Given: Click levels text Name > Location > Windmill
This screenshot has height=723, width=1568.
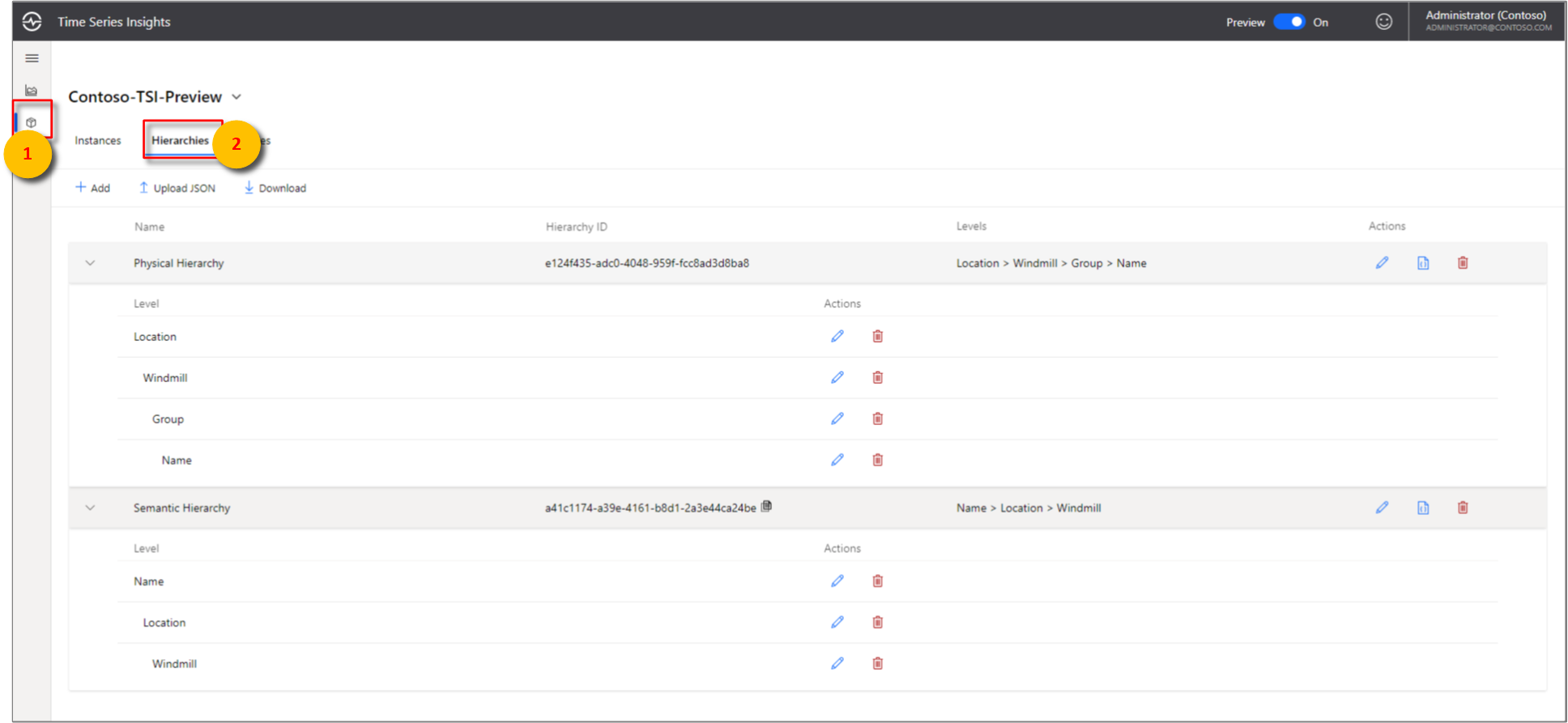Looking at the screenshot, I should tap(1029, 508).
